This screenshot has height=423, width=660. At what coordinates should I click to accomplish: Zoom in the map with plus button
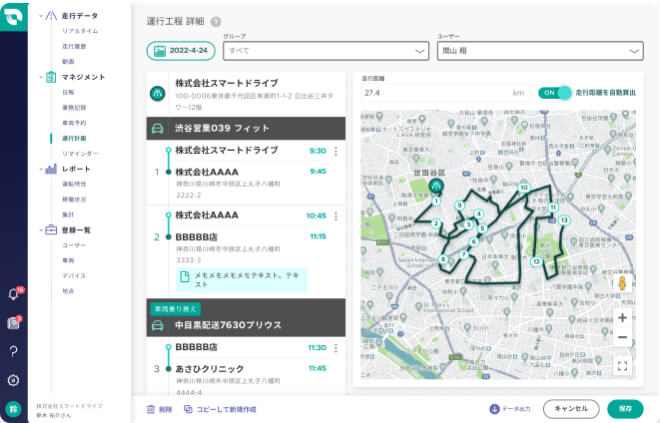click(x=623, y=318)
